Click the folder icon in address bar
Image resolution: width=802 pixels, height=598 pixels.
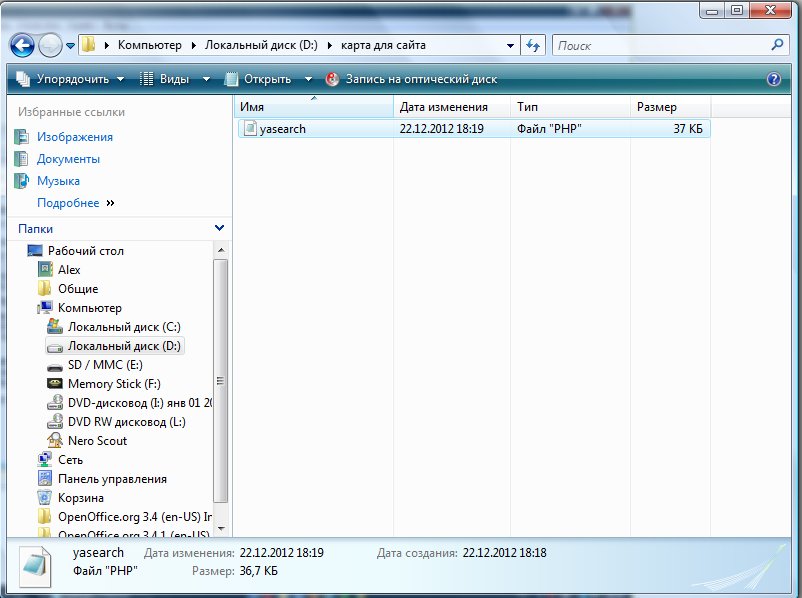click(88, 45)
